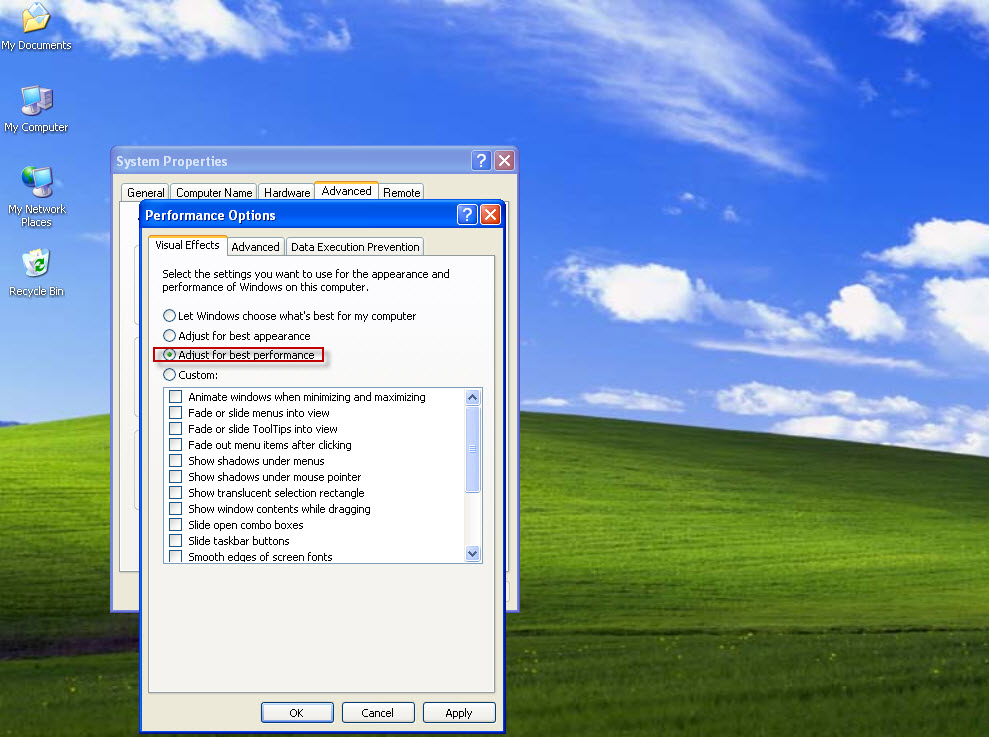Close the System Properties window
This screenshot has width=989, height=737.
click(505, 160)
